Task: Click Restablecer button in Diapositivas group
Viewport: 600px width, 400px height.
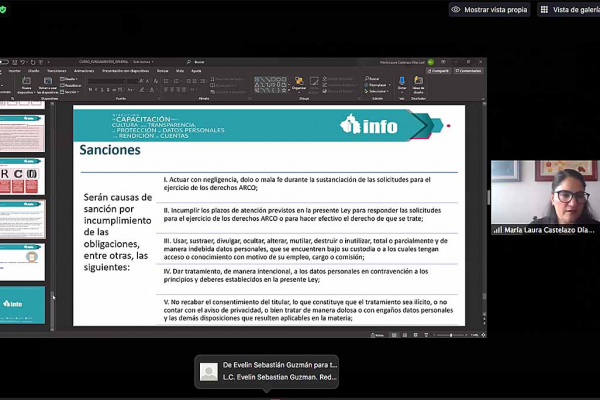Action: coord(71,85)
